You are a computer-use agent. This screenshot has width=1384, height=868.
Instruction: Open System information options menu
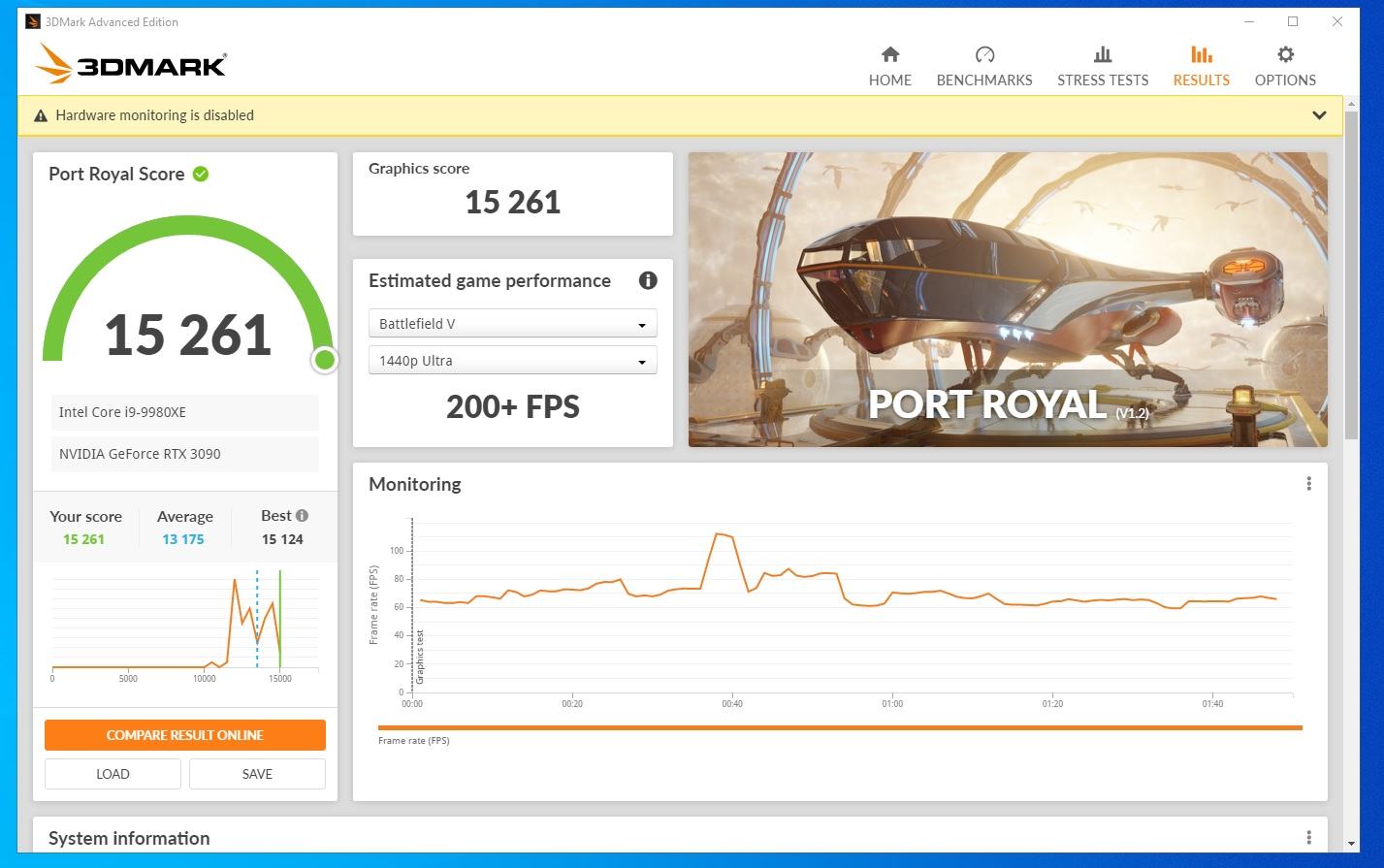click(x=1308, y=838)
